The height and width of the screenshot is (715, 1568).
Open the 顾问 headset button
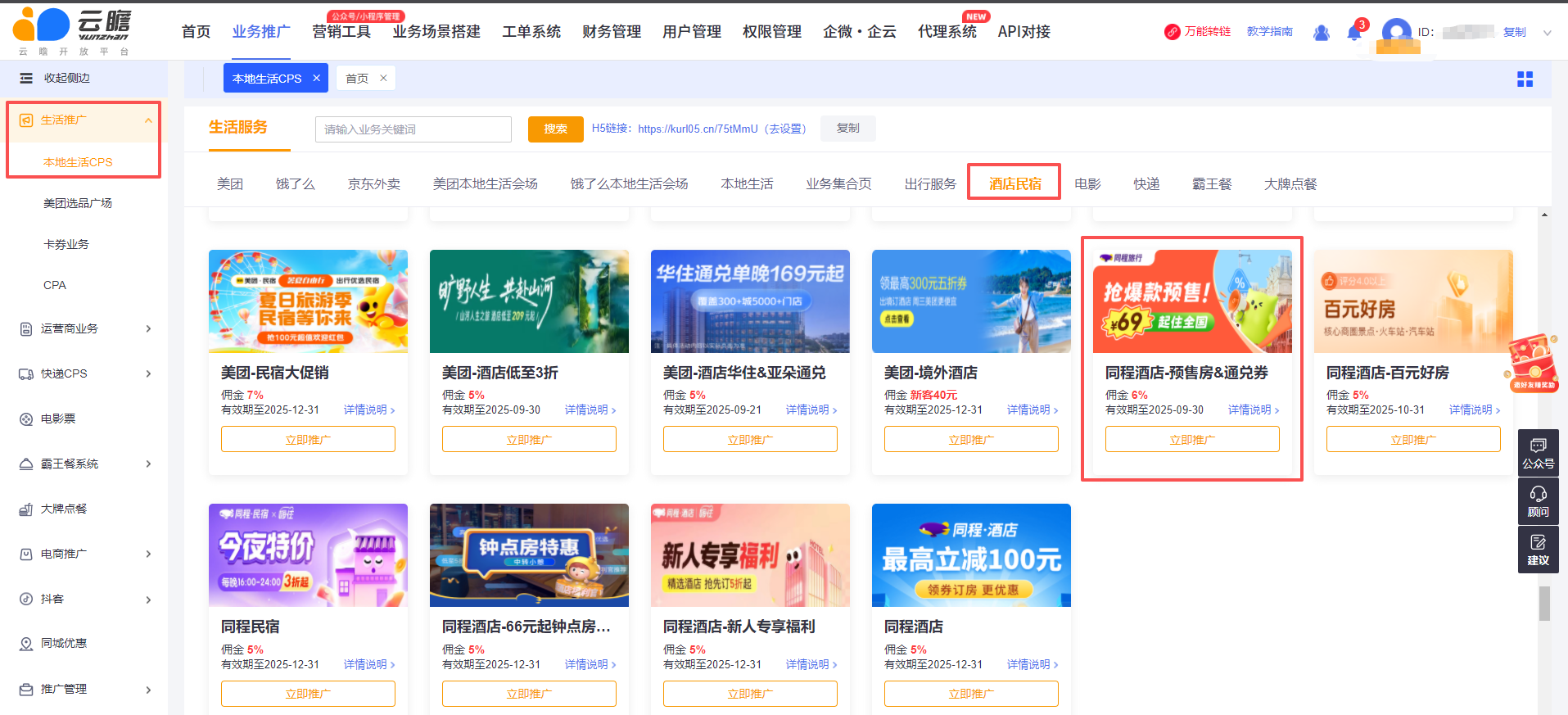[1539, 501]
